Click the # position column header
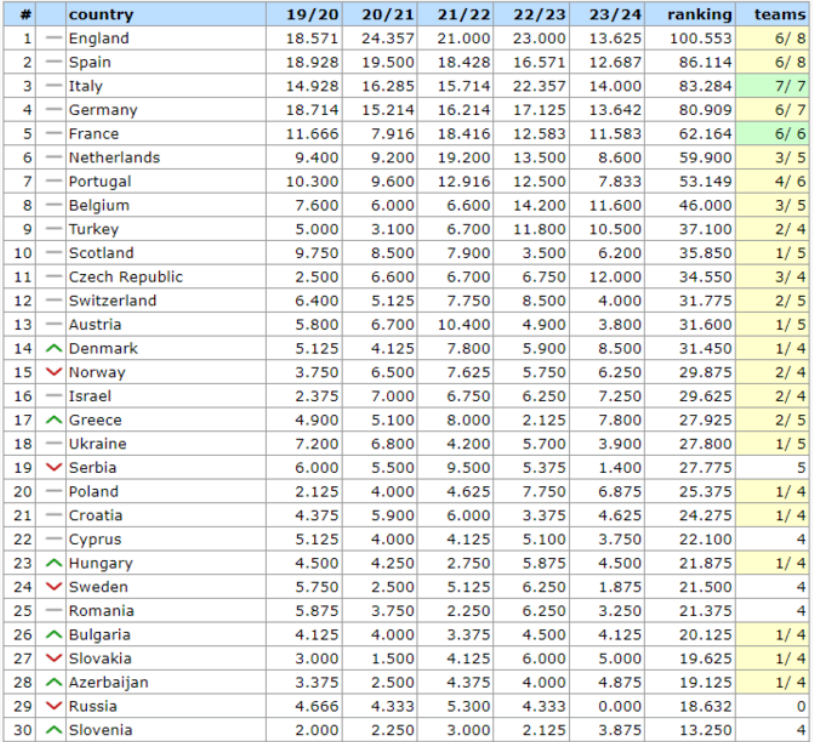Viewport: 813px width, 742px height. click(20, 14)
